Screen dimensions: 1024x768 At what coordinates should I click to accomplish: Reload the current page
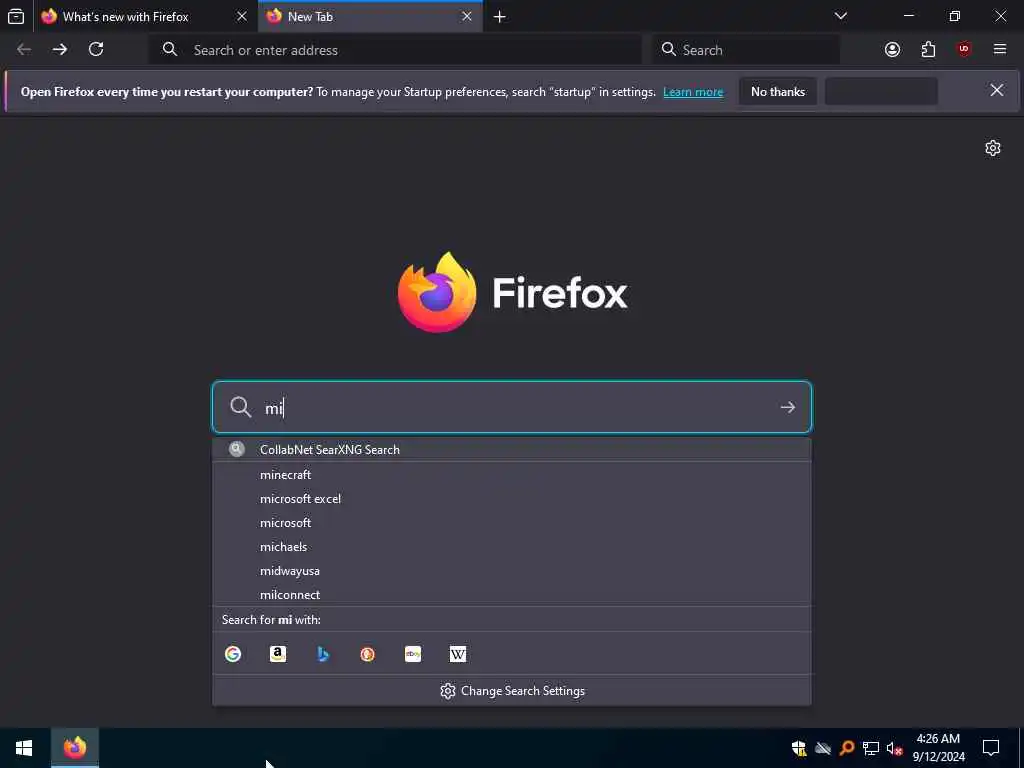[x=96, y=50]
